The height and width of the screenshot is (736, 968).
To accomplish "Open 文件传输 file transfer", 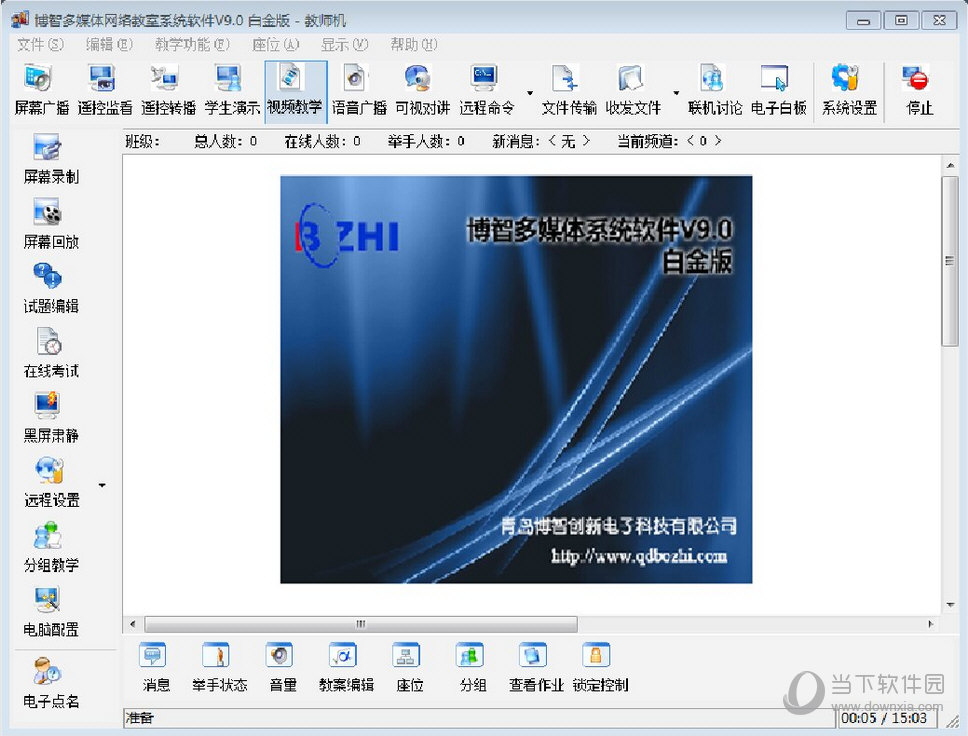I will 569,90.
